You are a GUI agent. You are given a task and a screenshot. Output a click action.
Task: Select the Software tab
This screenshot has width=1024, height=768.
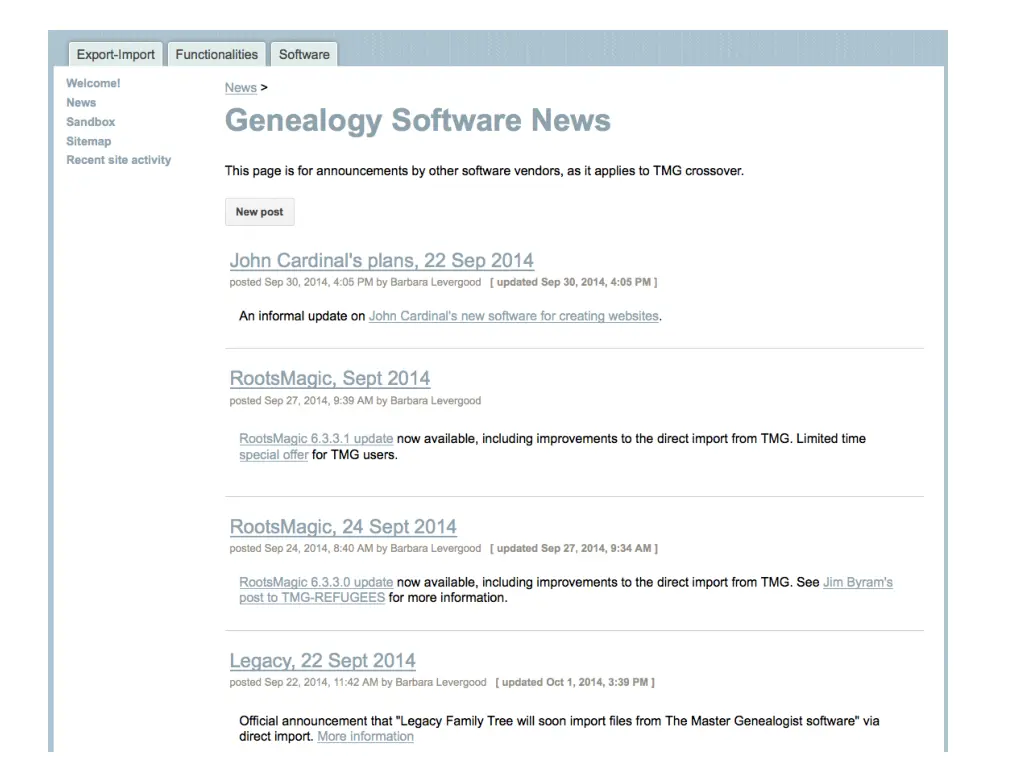pyautogui.click(x=304, y=55)
